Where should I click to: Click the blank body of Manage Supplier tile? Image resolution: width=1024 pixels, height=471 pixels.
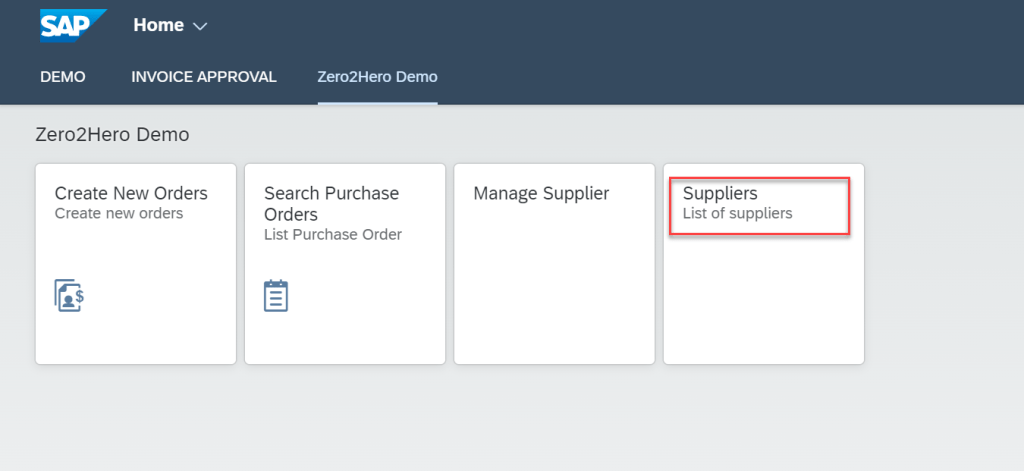(554, 290)
